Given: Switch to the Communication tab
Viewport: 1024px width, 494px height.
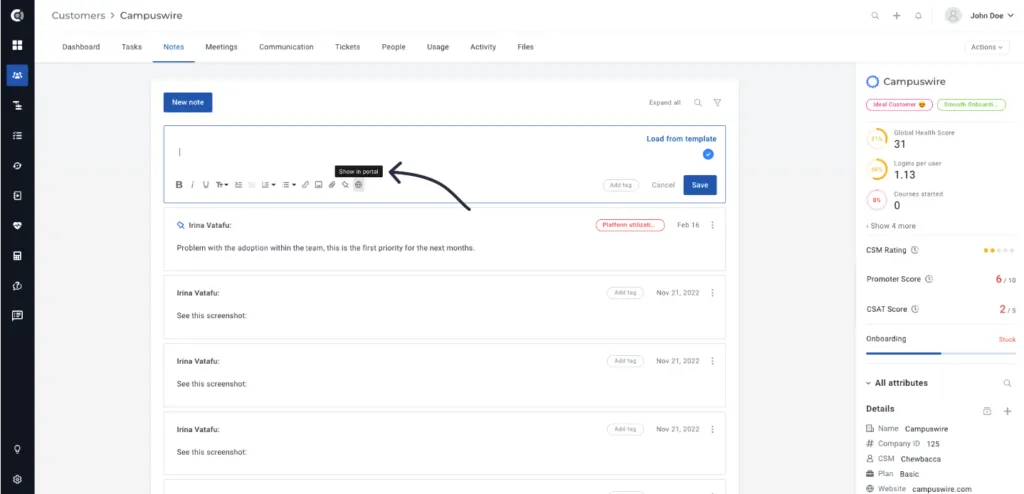Looking at the screenshot, I should [286, 47].
